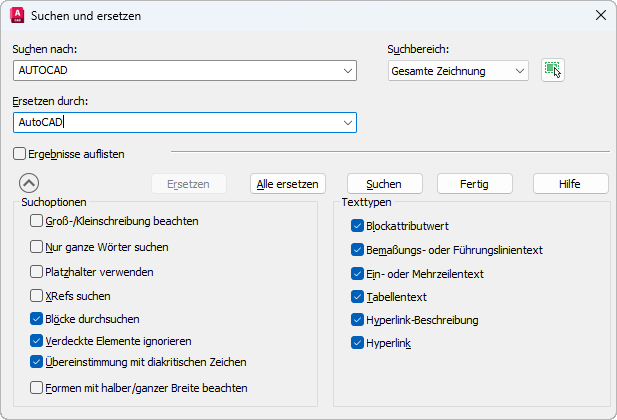
Task: Toggle 'Tabellentext' checkbox off
Action: (358, 297)
